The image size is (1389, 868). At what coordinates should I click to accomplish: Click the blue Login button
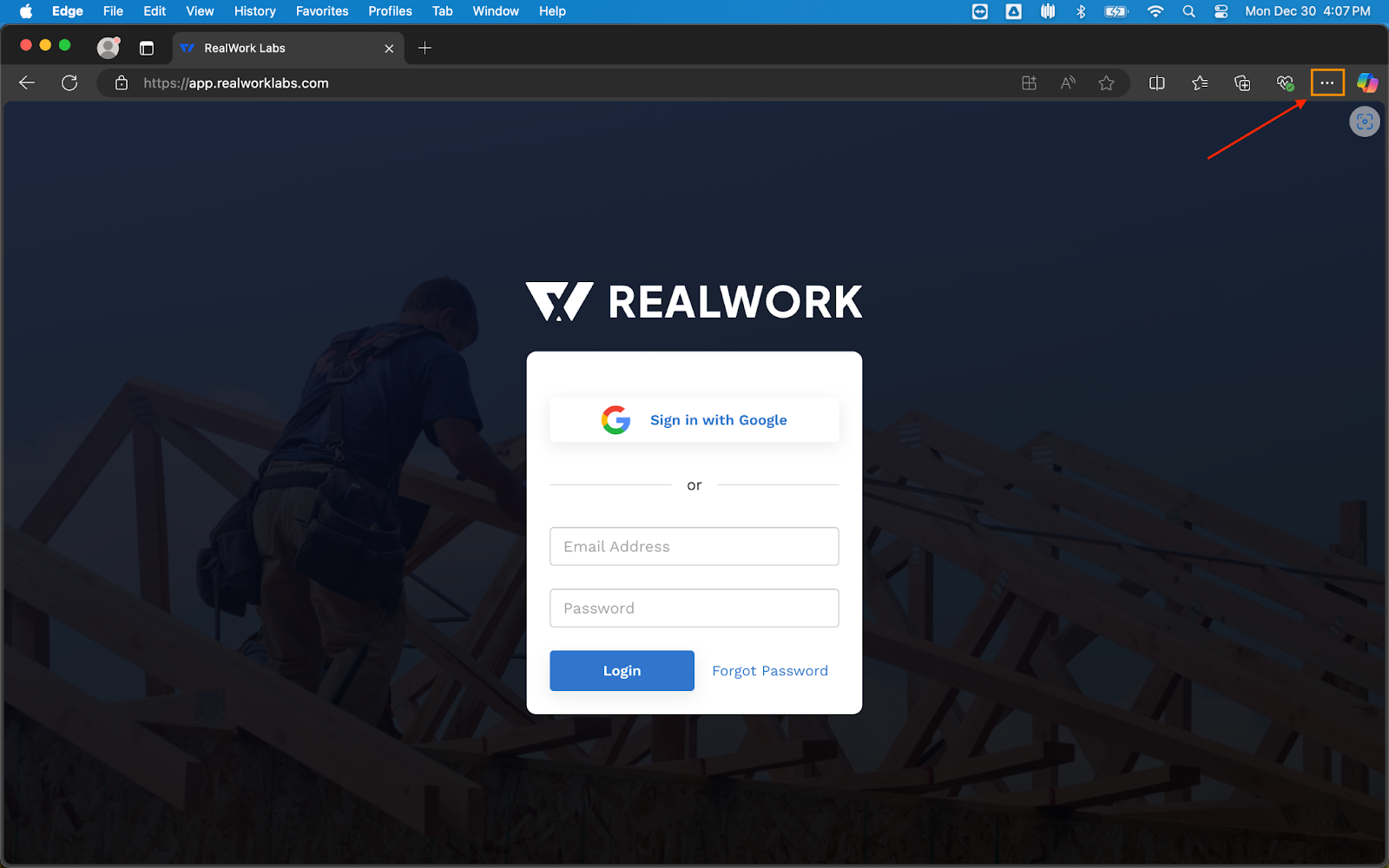(622, 670)
